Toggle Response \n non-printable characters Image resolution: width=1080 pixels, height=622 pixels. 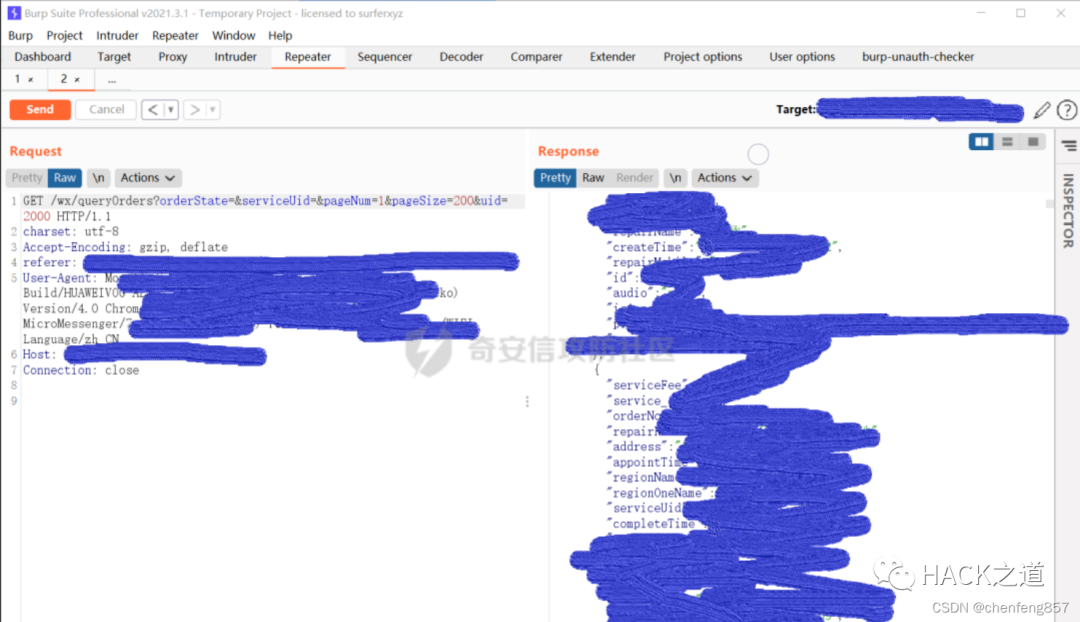click(x=676, y=178)
